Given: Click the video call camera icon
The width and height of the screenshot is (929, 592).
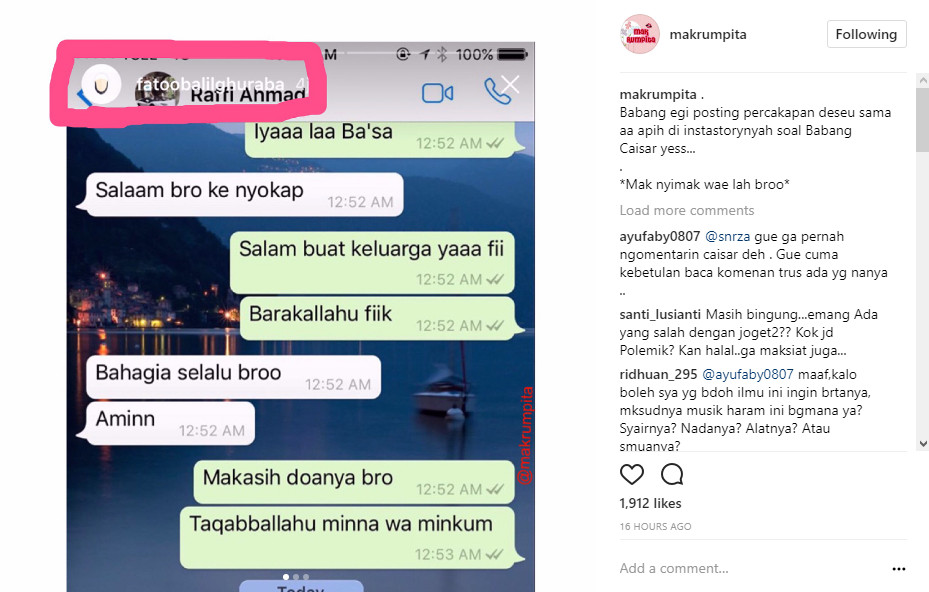Looking at the screenshot, I should coord(437,93).
